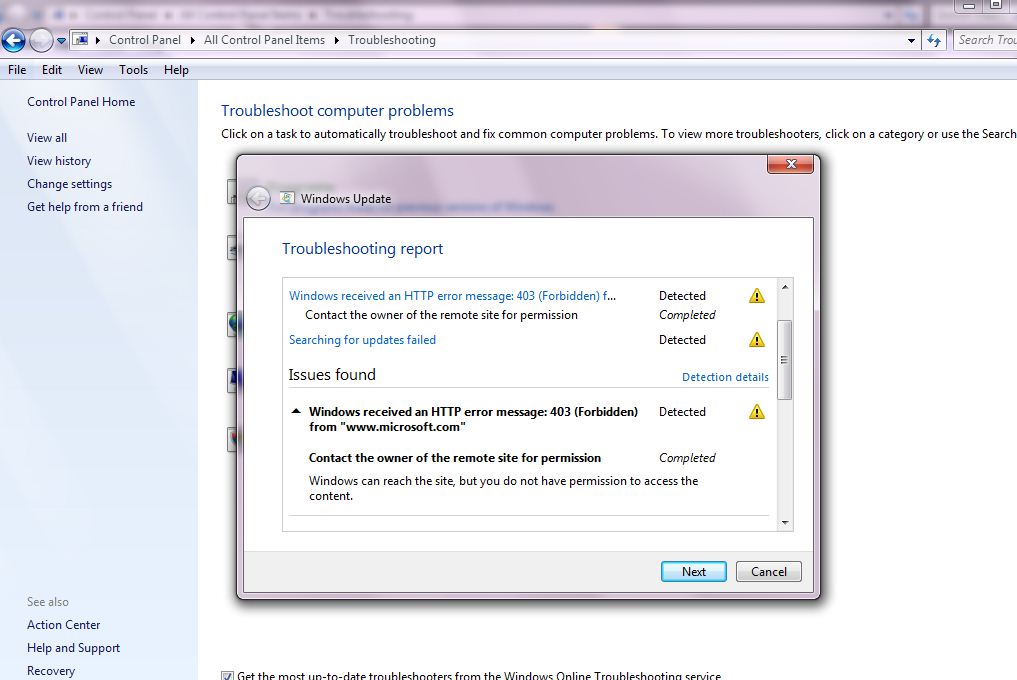Expand the arrow after Control Panel breadcrumb
The width and height of the screenshot is (1017, 680).
[193, 40]
